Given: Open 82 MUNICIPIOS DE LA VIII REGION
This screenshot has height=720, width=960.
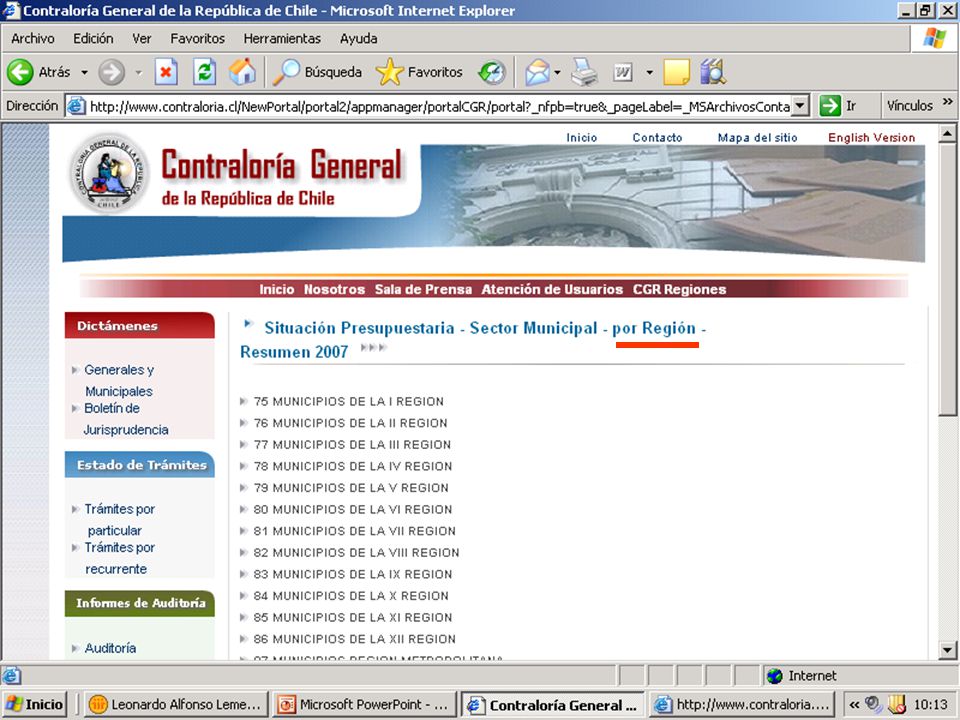Looking at the screenshot, I should pos(356,553).
